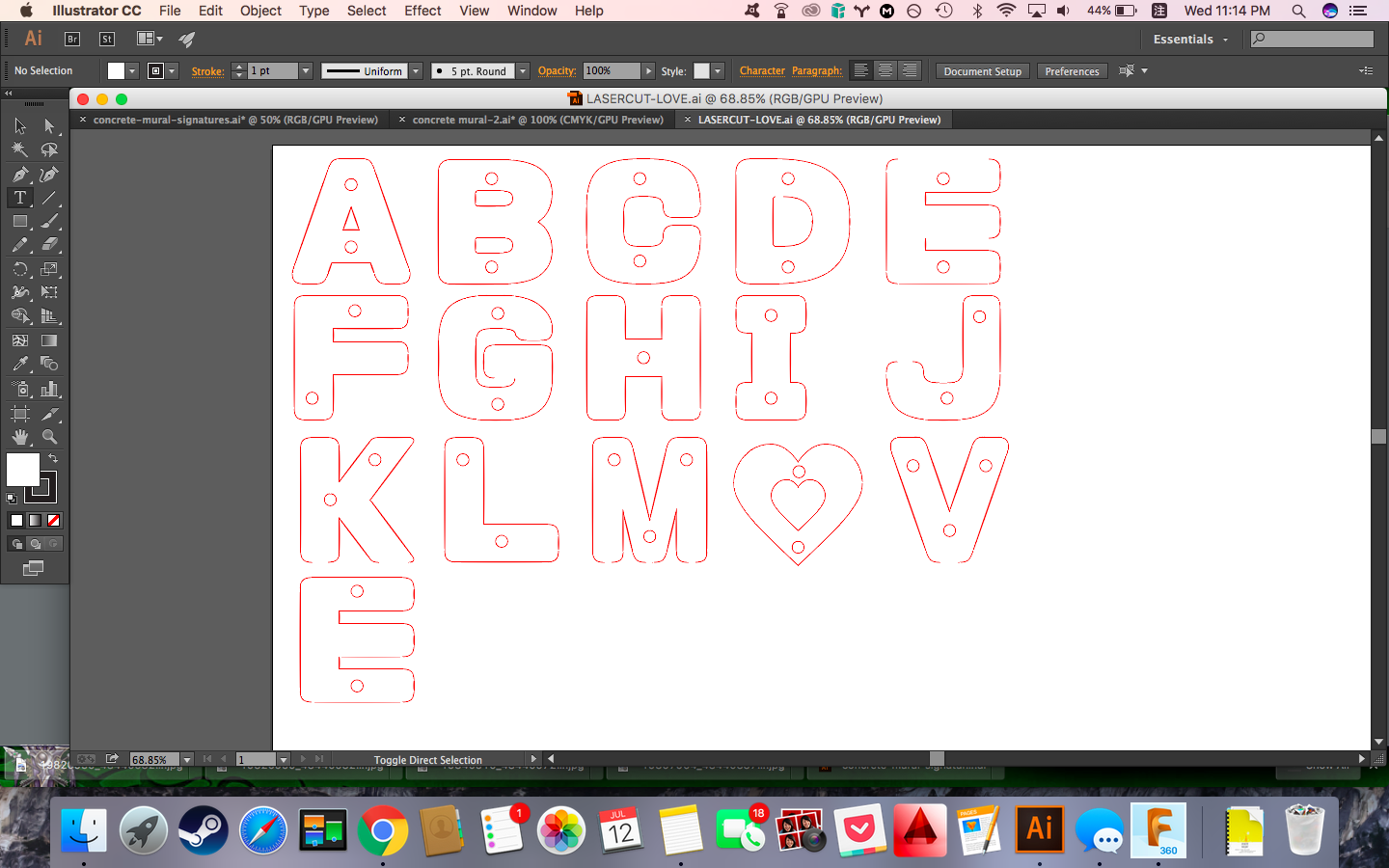Align paragraph right

pos(909,70)
